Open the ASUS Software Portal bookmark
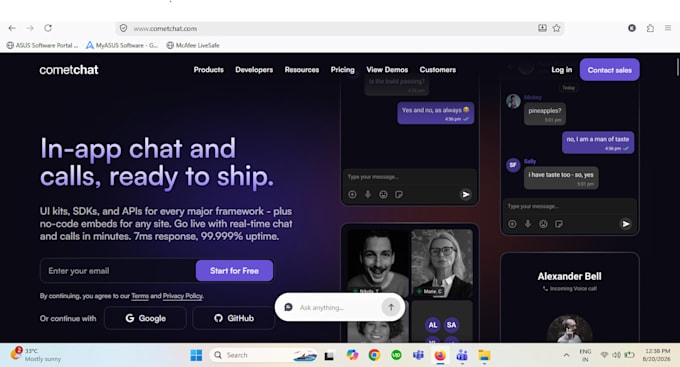The image size is (680, 367). point(42,45)
